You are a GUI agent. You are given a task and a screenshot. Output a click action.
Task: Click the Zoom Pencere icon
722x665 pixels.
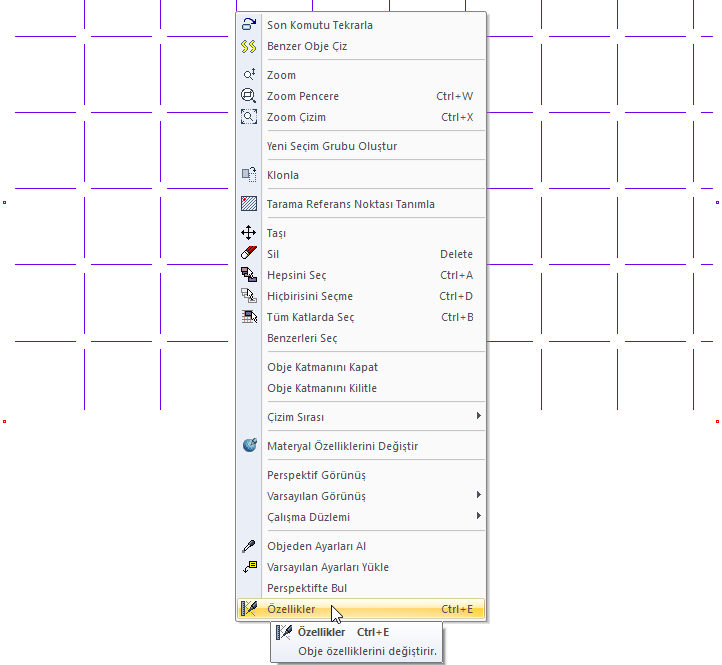249,96
